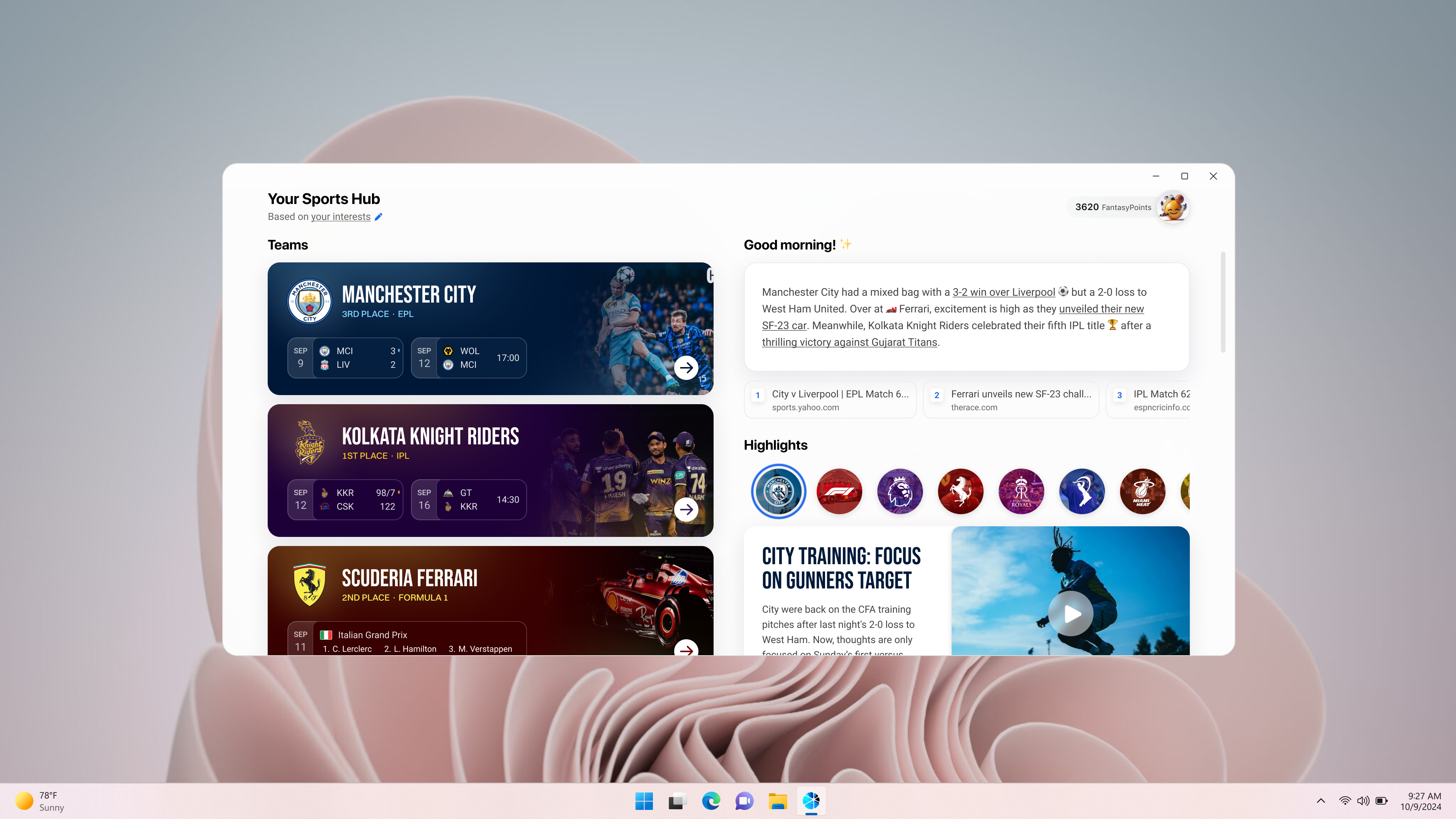
Task: Play the City training video
Action: coord(1070,614)
